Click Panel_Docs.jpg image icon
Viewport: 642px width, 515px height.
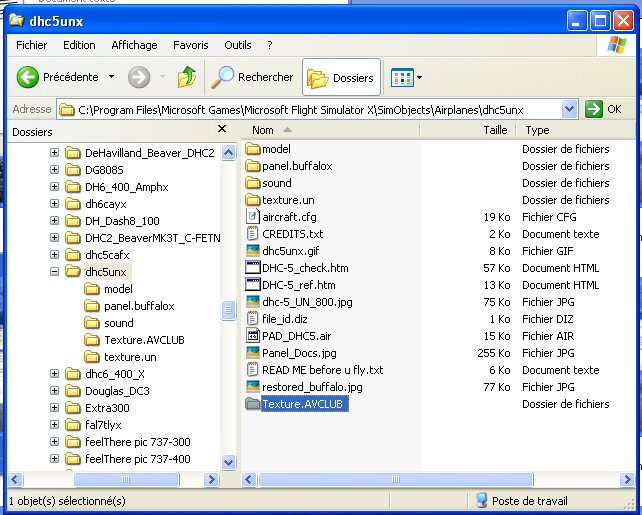click(253, 352)
